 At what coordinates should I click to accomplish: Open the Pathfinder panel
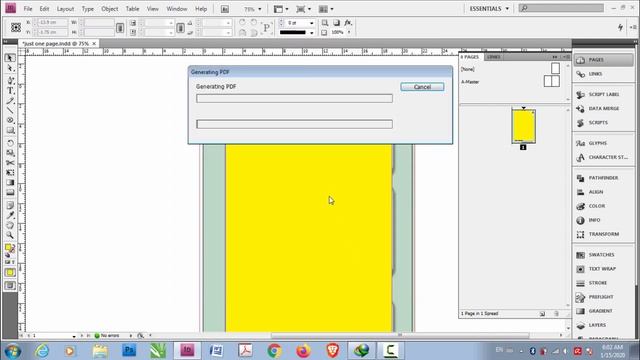604,178
